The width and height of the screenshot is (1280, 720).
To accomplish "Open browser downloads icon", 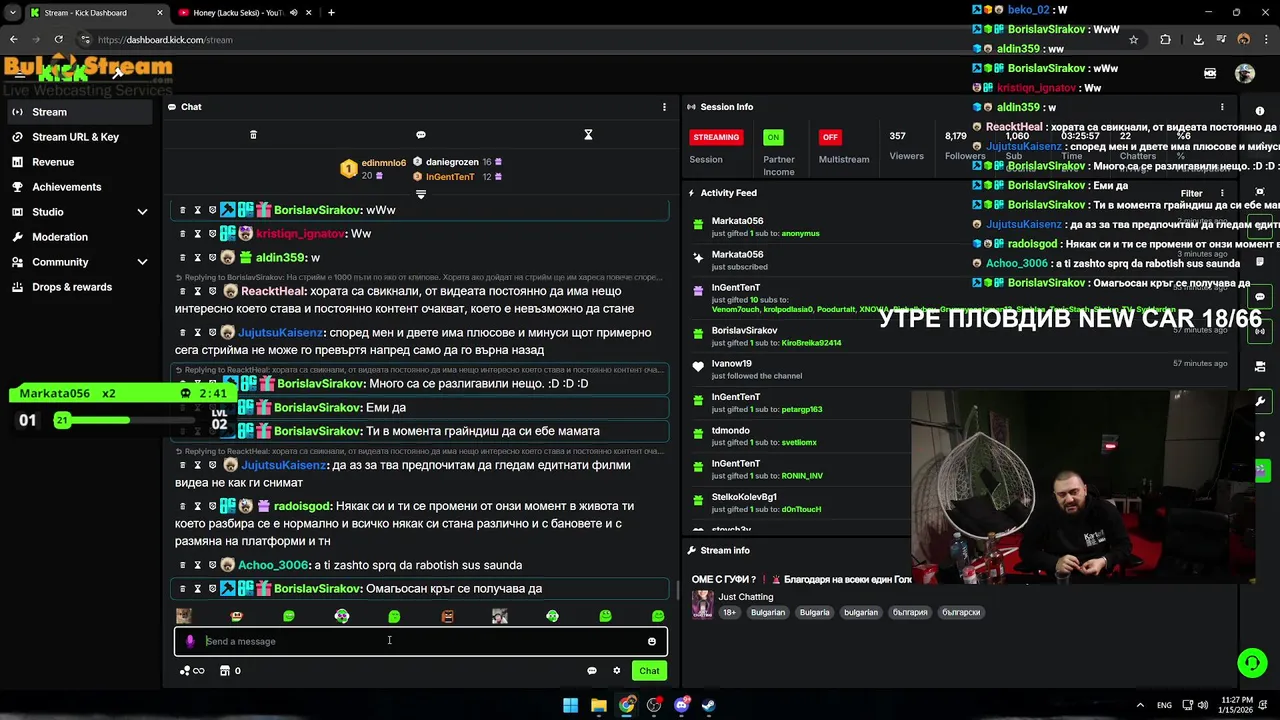I will [x=1198, y=40].
